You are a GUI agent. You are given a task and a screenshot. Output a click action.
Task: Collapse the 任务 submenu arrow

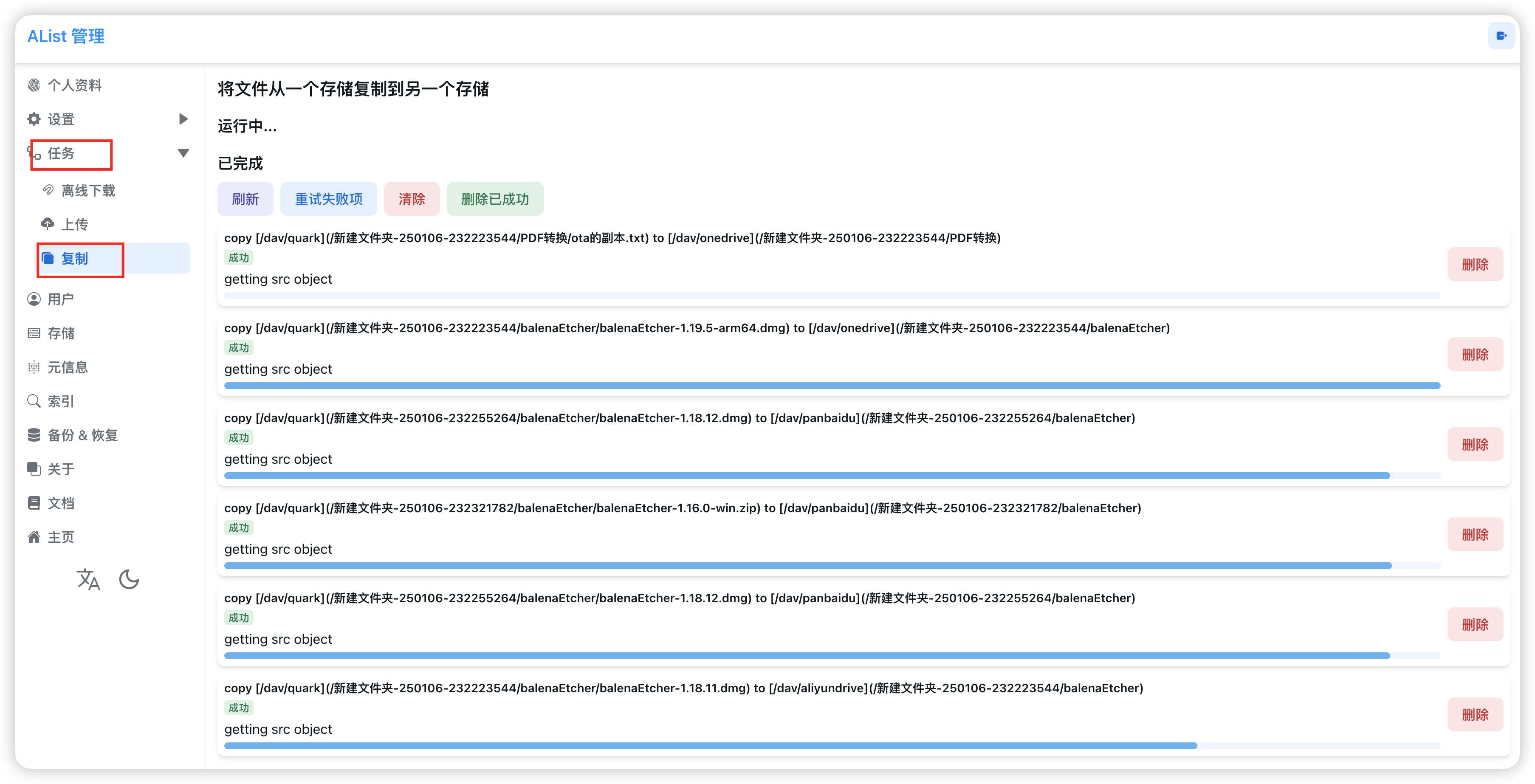(x=183, y=153)
